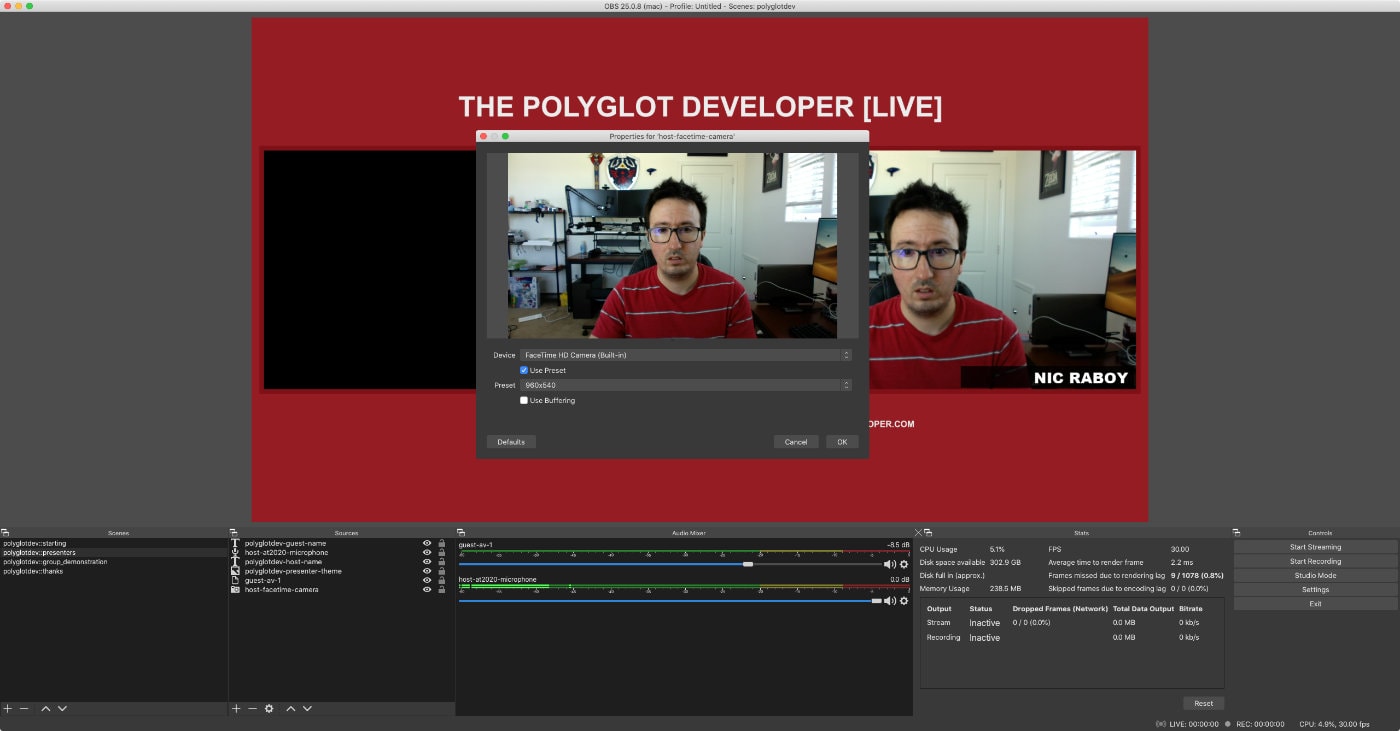The image size is (1400, 731).
Task: Reset statistics with the Reset button
Action: [x=1203, y=703]
